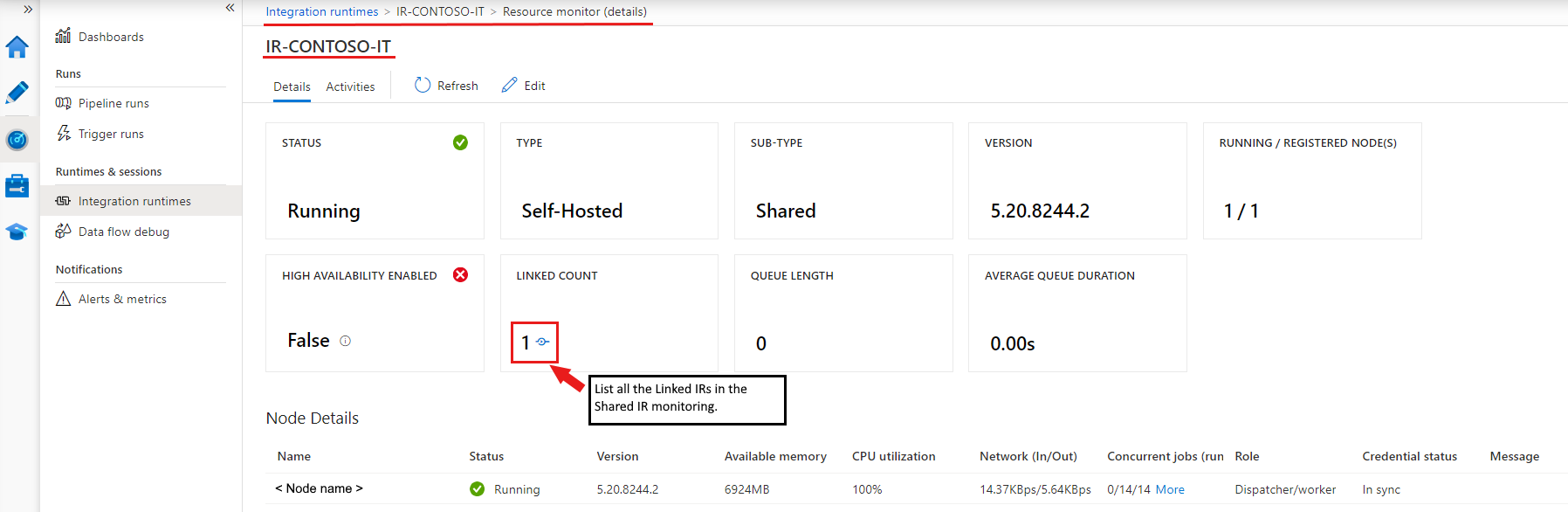
Task: Click the 0.00s average queue duration
Action: (1013, 343)
